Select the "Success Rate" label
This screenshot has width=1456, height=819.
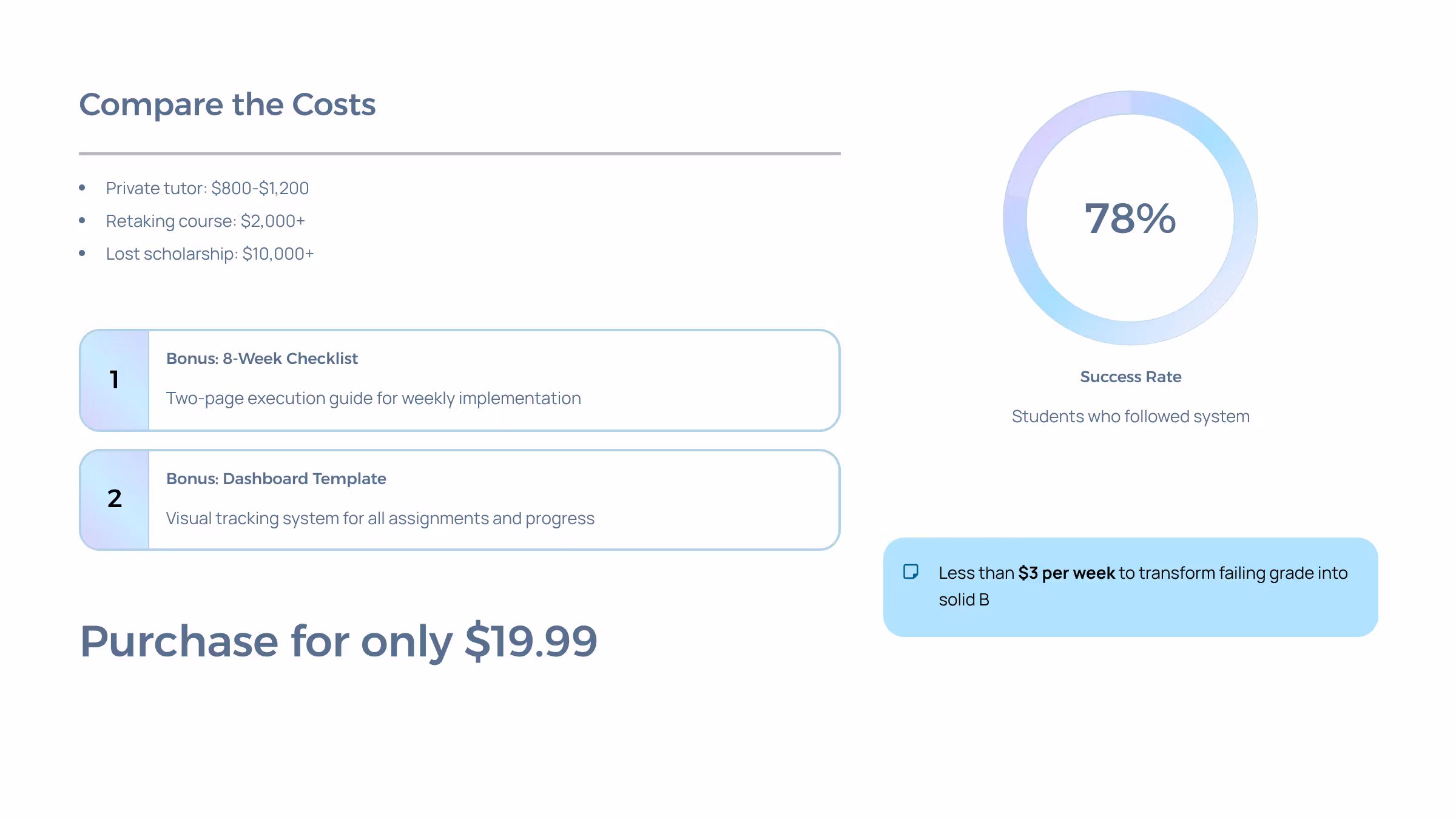[x=1130, y=377]
